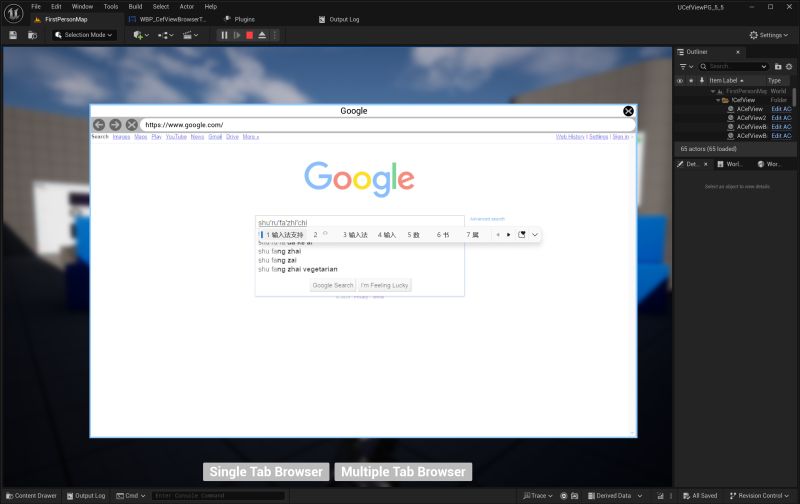Open the Actor menu
This screenshot has width=800, height=504.
(x=187, y=7)
